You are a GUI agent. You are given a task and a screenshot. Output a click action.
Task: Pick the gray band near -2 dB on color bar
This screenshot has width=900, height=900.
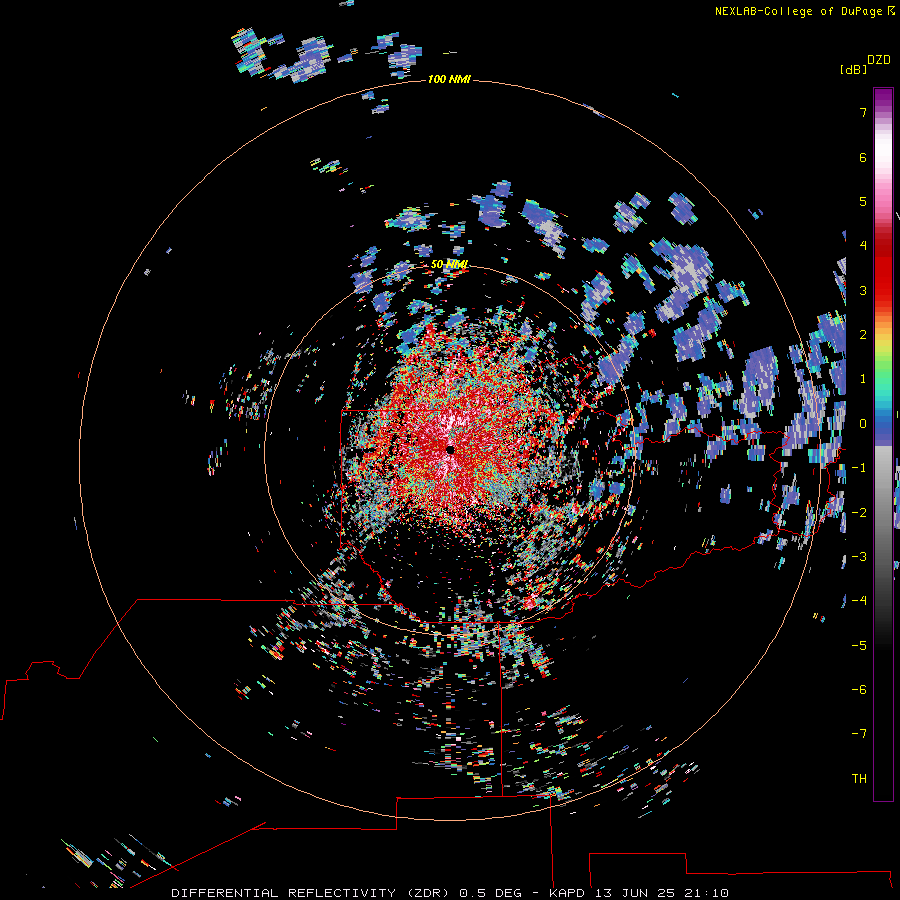point(883,513)
